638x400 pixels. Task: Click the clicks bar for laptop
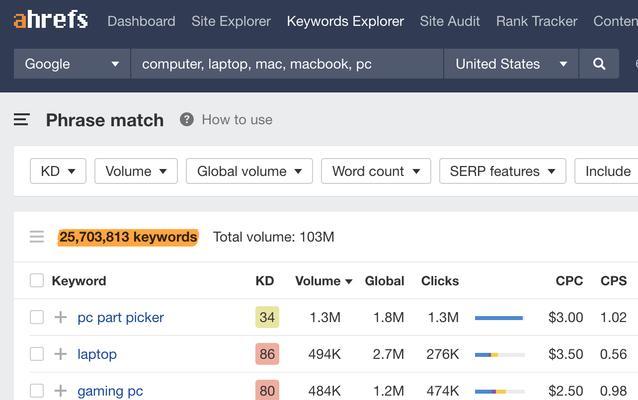[500, 355]
